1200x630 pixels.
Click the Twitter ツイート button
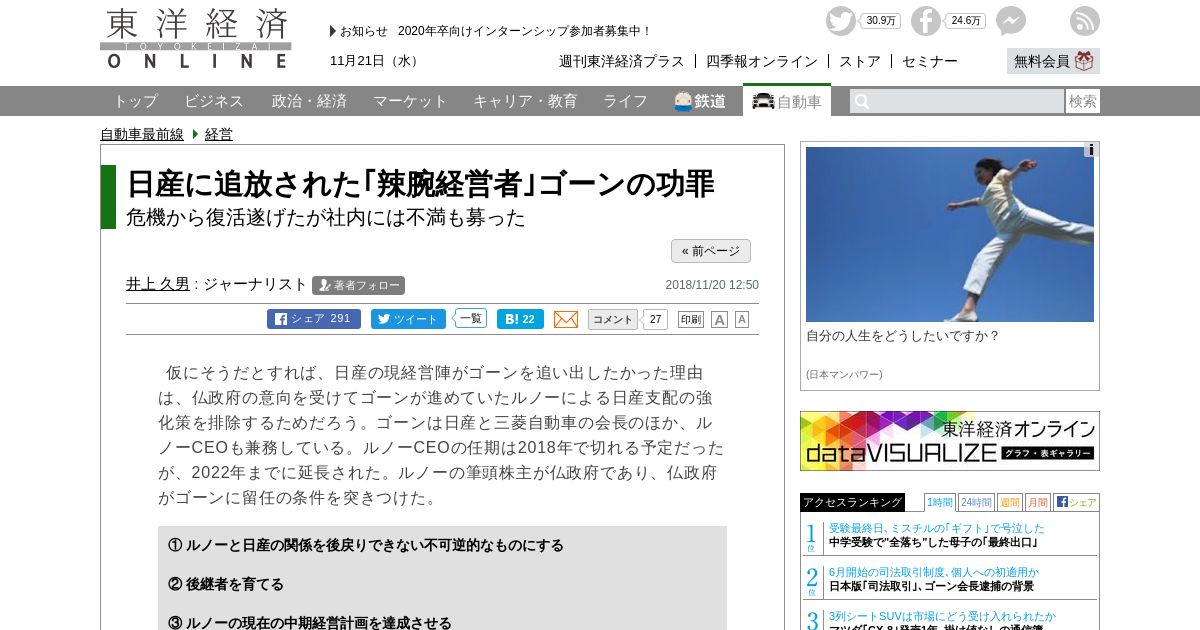point(408,319)
